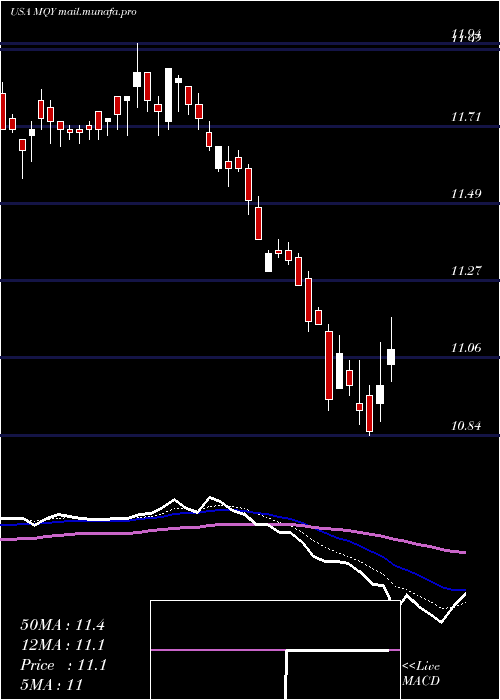Select the 11.49 price level label
500x700 pixels.
[466, 194]
